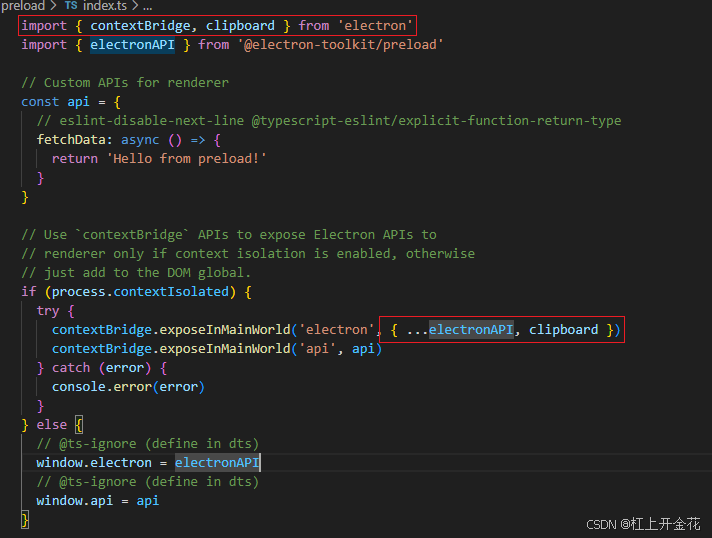
Task: Click 'process.contextIsolated' in the if condition
Action: tap(140, 291)
